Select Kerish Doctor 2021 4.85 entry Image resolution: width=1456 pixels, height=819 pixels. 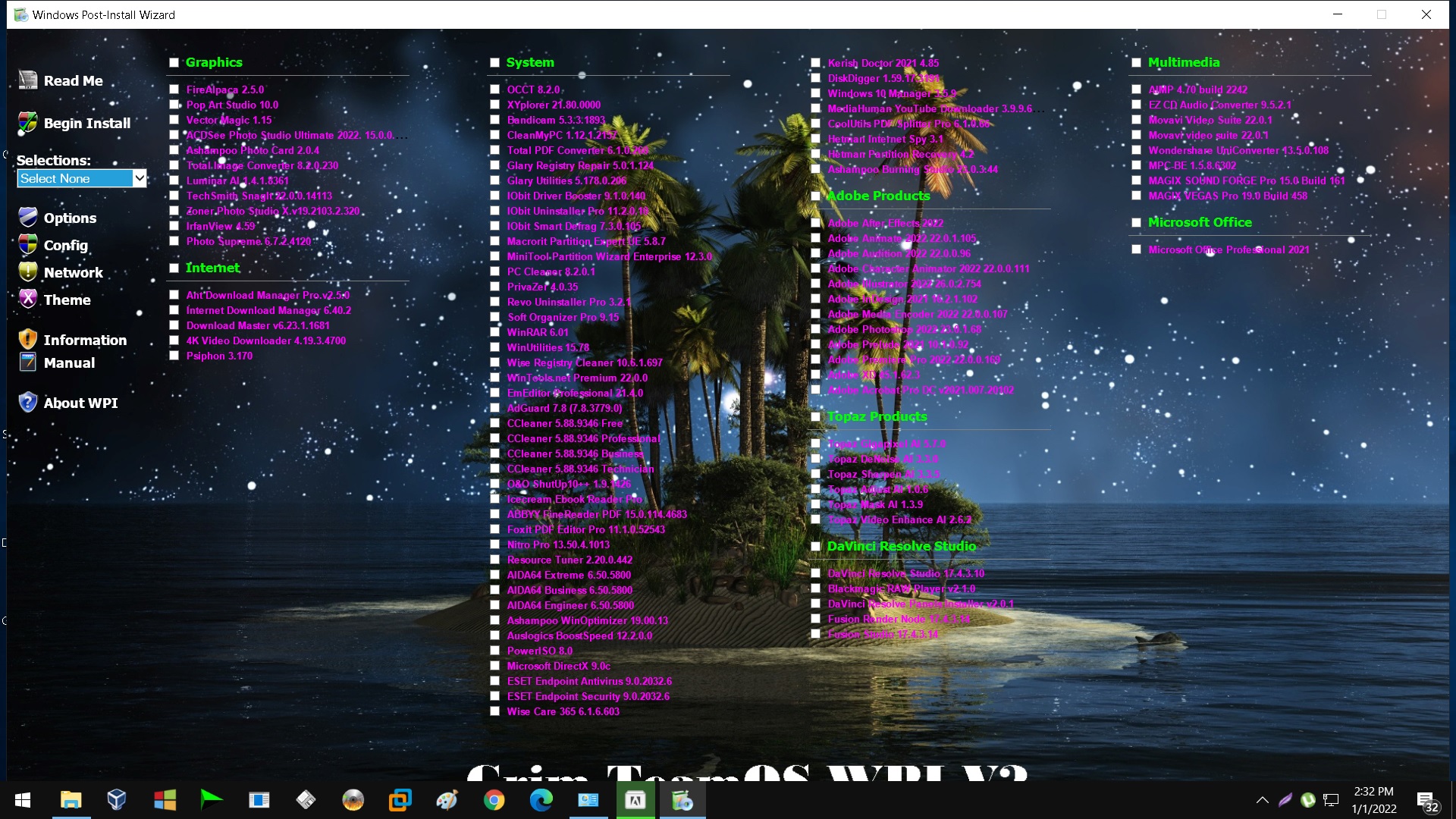[x=883, y=63]
